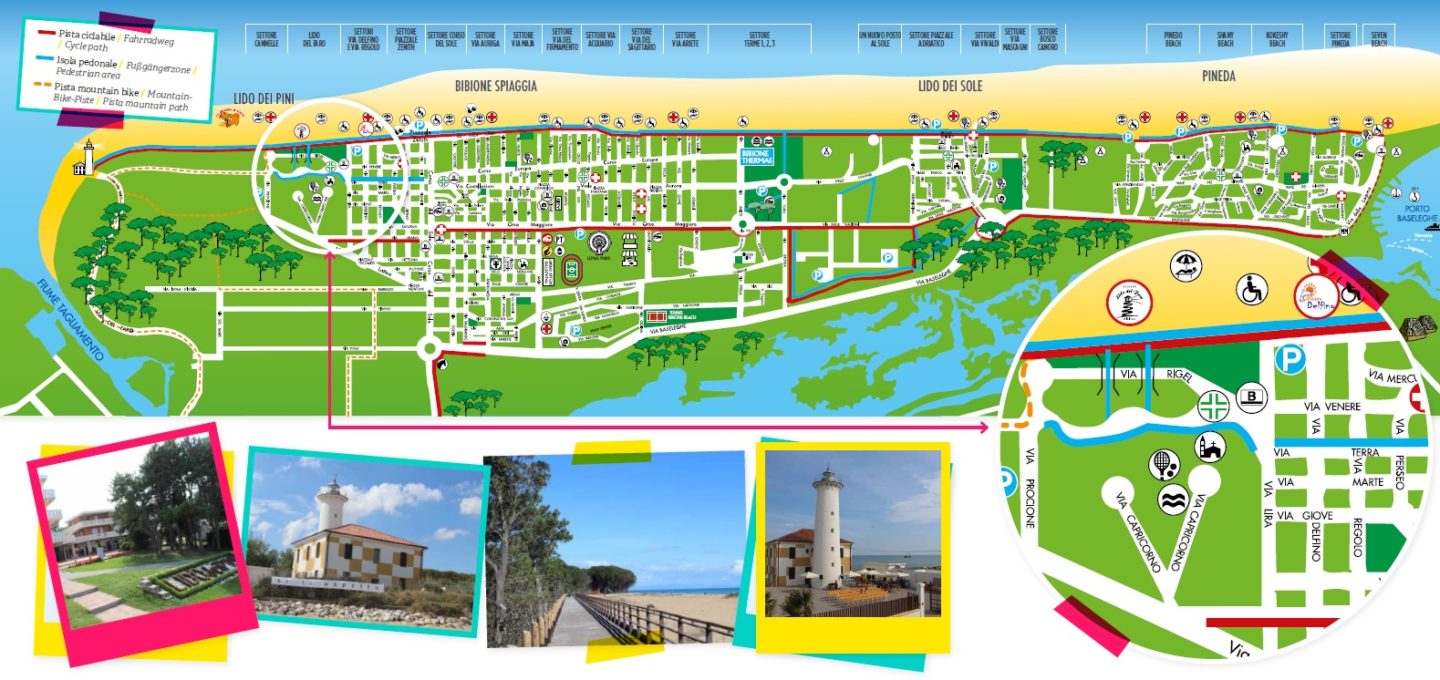Screen dimensions: 1440x680
Task: Open the beach boardwalk photo
Action: (x=614, y=549)
